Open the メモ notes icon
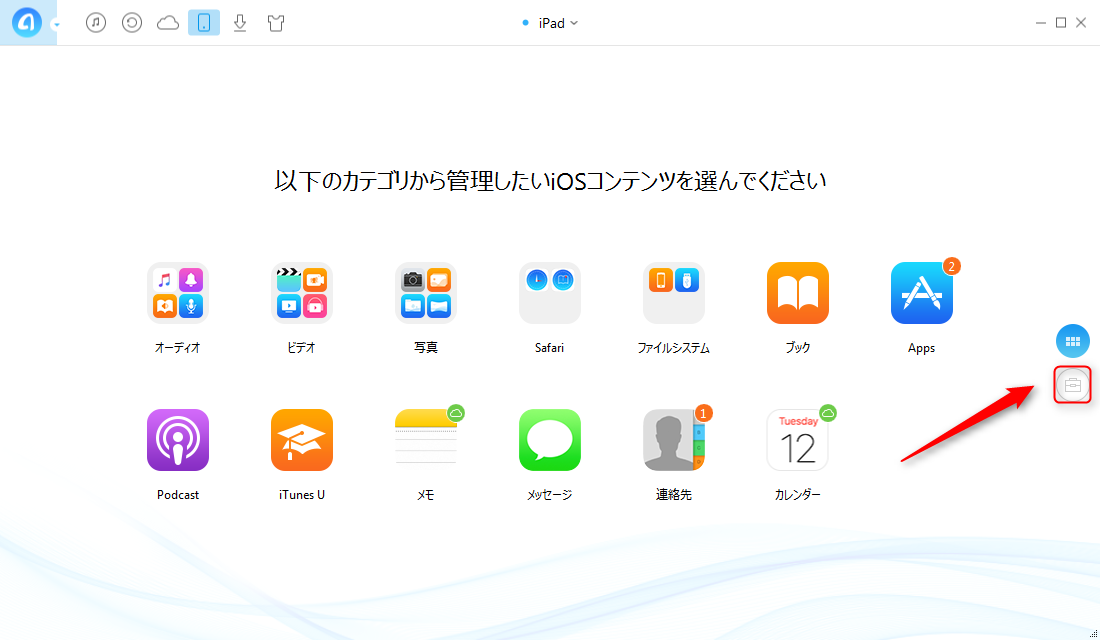Screen dimensions: 1100x640 coord(426,440)
